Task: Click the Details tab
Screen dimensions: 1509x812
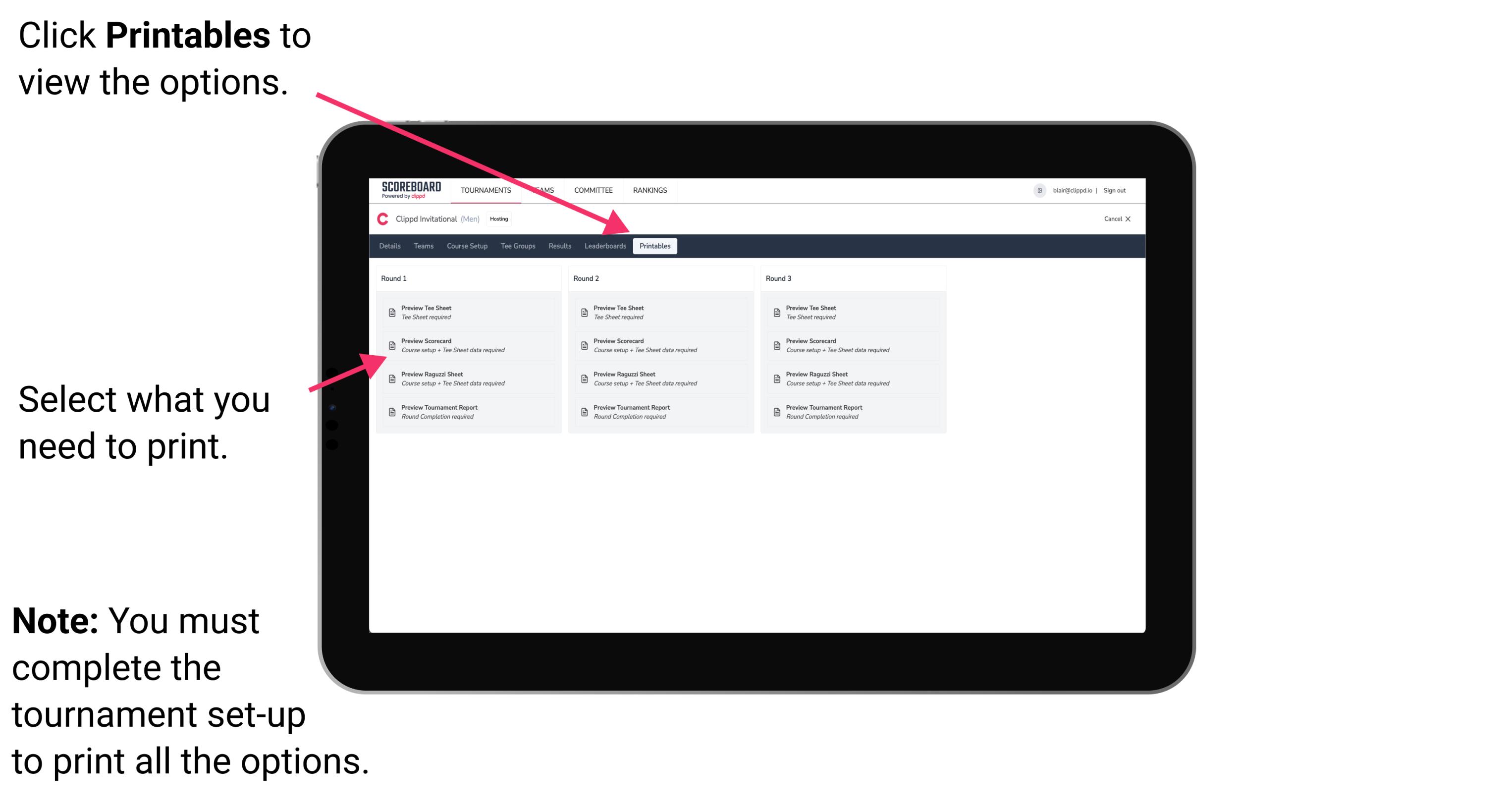Action: click(391, 246)
